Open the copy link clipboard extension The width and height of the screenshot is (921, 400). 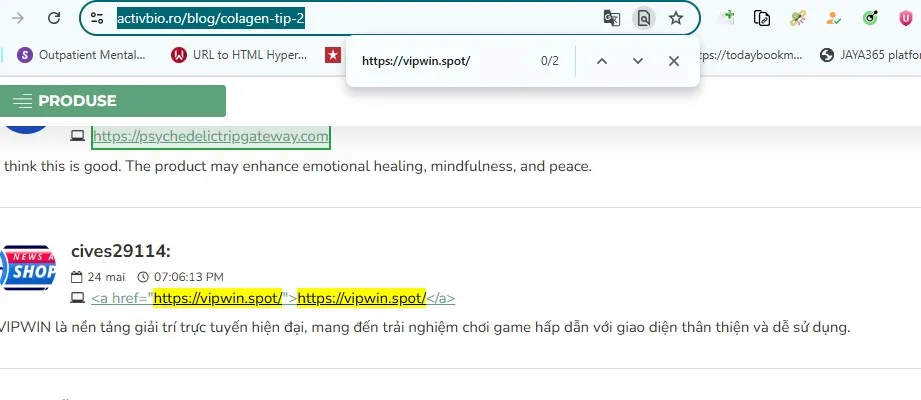(762, 18)
